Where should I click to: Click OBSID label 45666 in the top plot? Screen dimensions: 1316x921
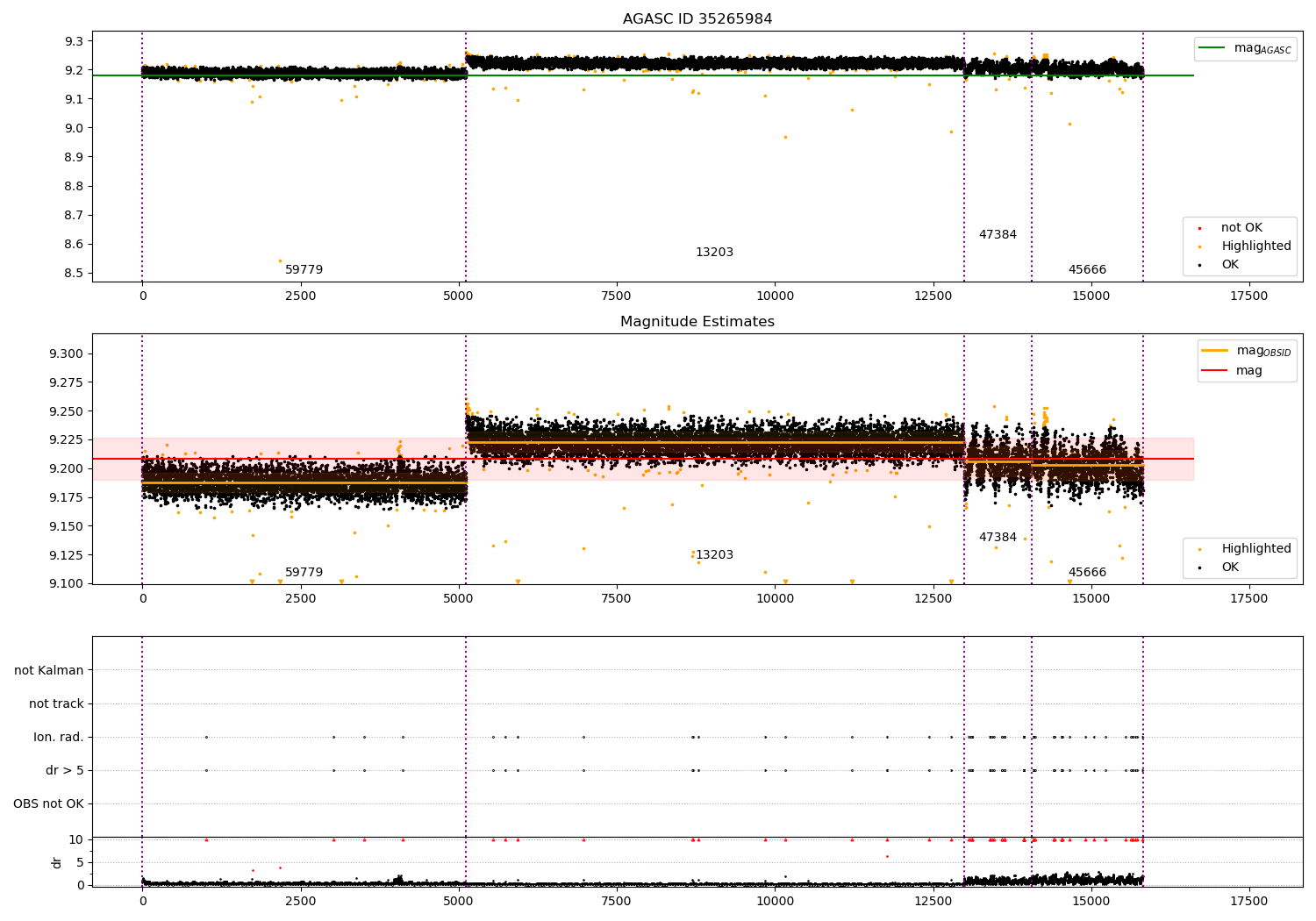click(x=1087, y=270)
